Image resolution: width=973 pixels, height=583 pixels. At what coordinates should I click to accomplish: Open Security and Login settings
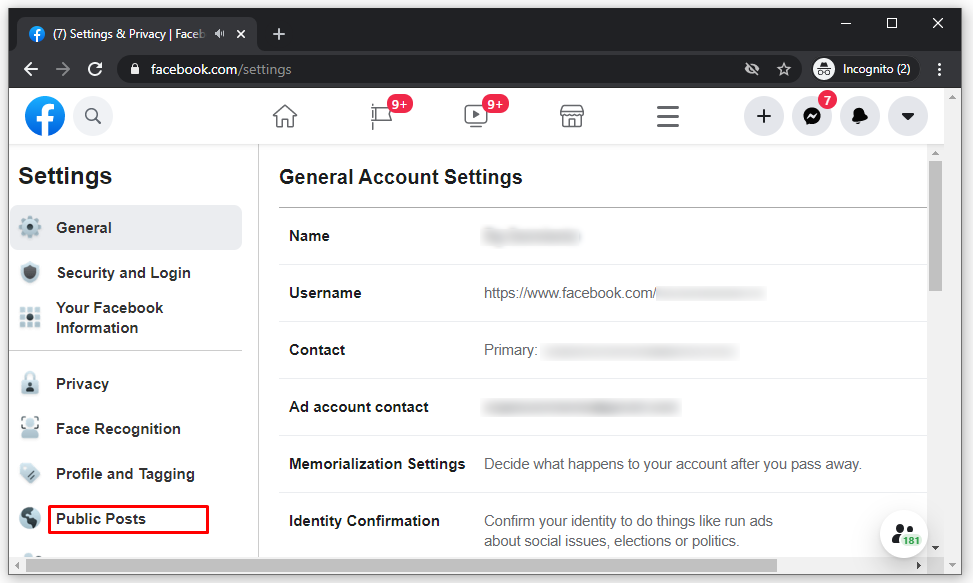tap(123, 273)
